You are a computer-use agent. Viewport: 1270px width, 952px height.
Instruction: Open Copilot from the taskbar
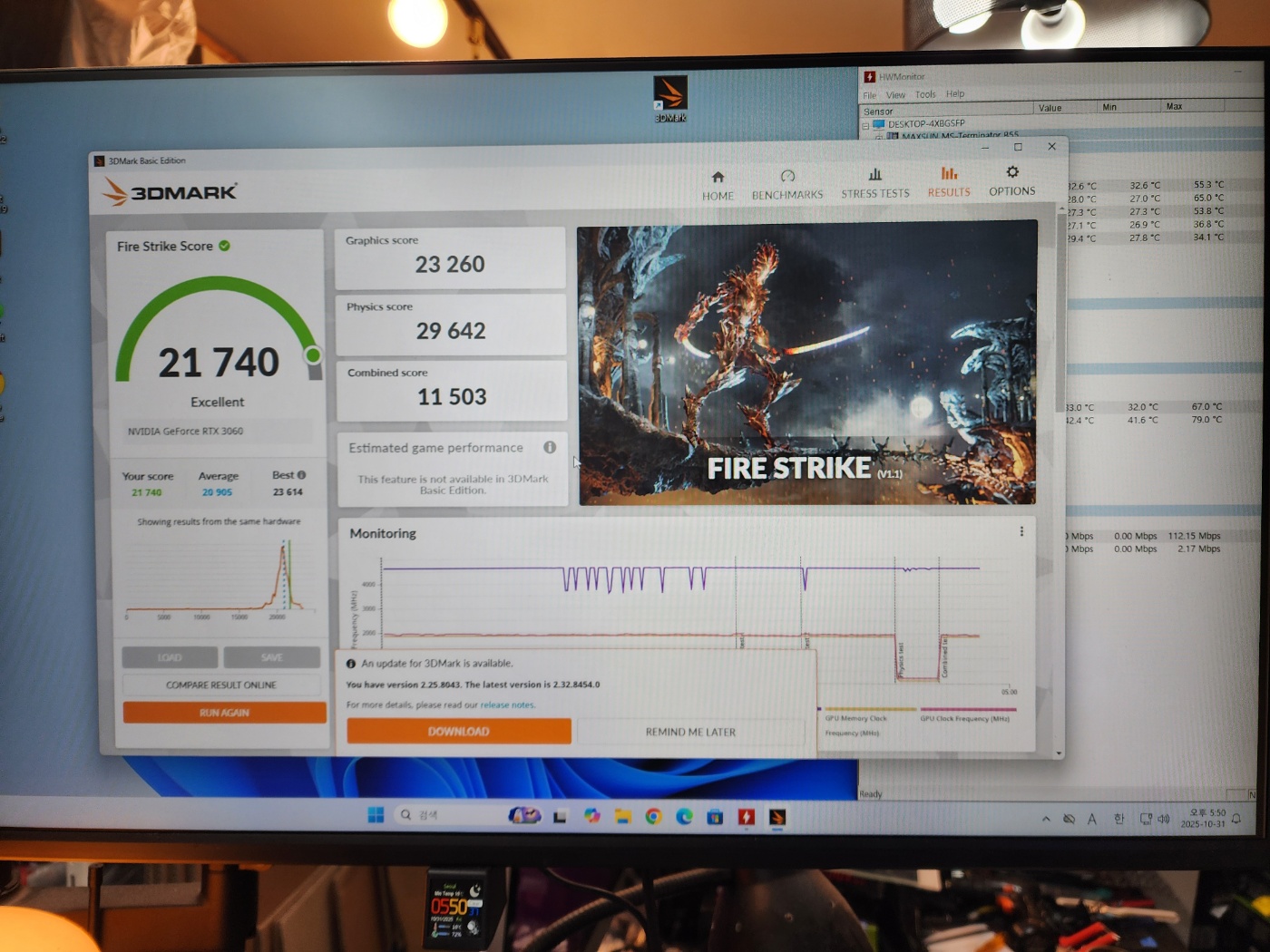click(x=591, y=816)
